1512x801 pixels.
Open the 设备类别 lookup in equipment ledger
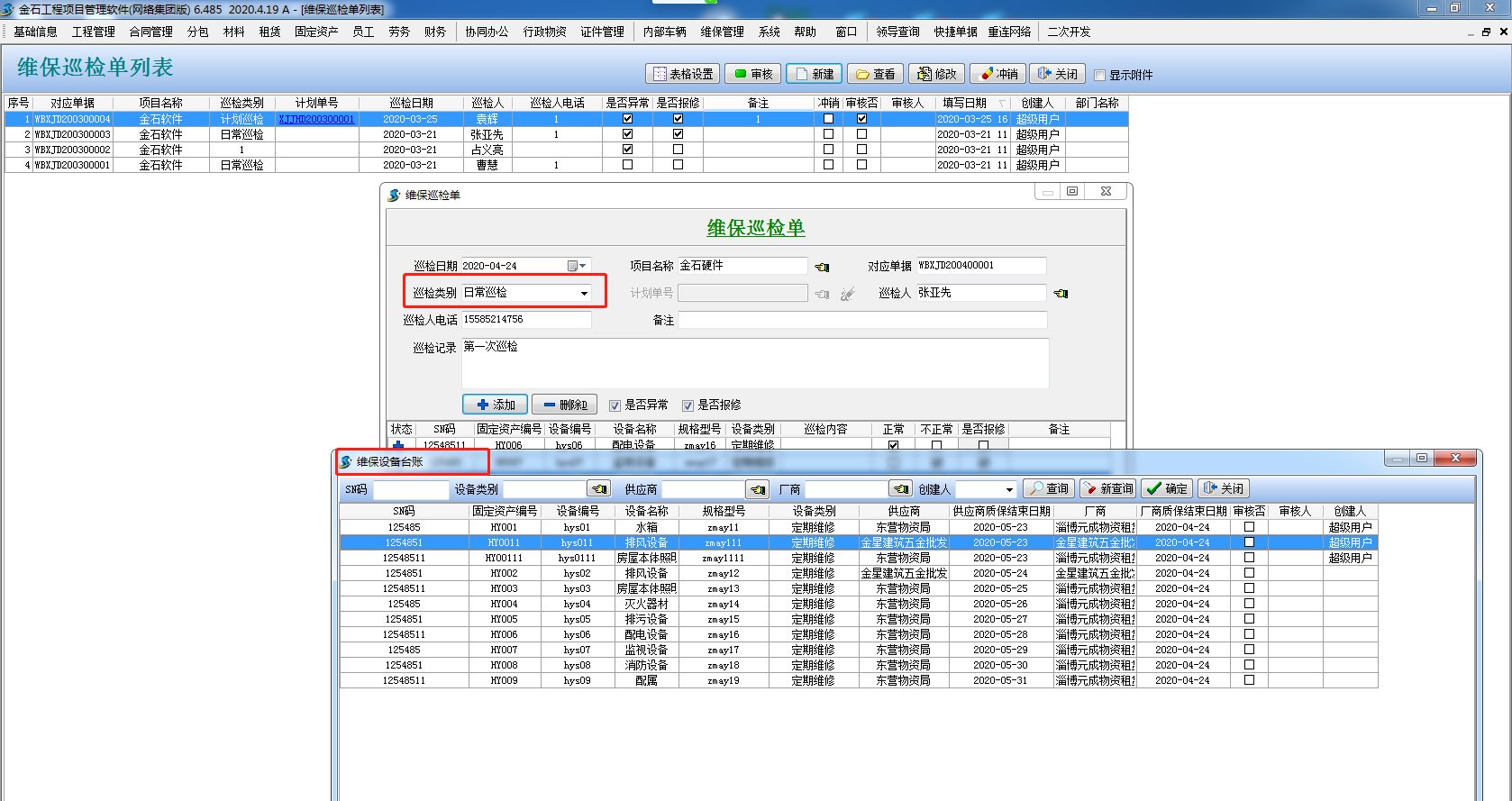click(x=598, y=489)
